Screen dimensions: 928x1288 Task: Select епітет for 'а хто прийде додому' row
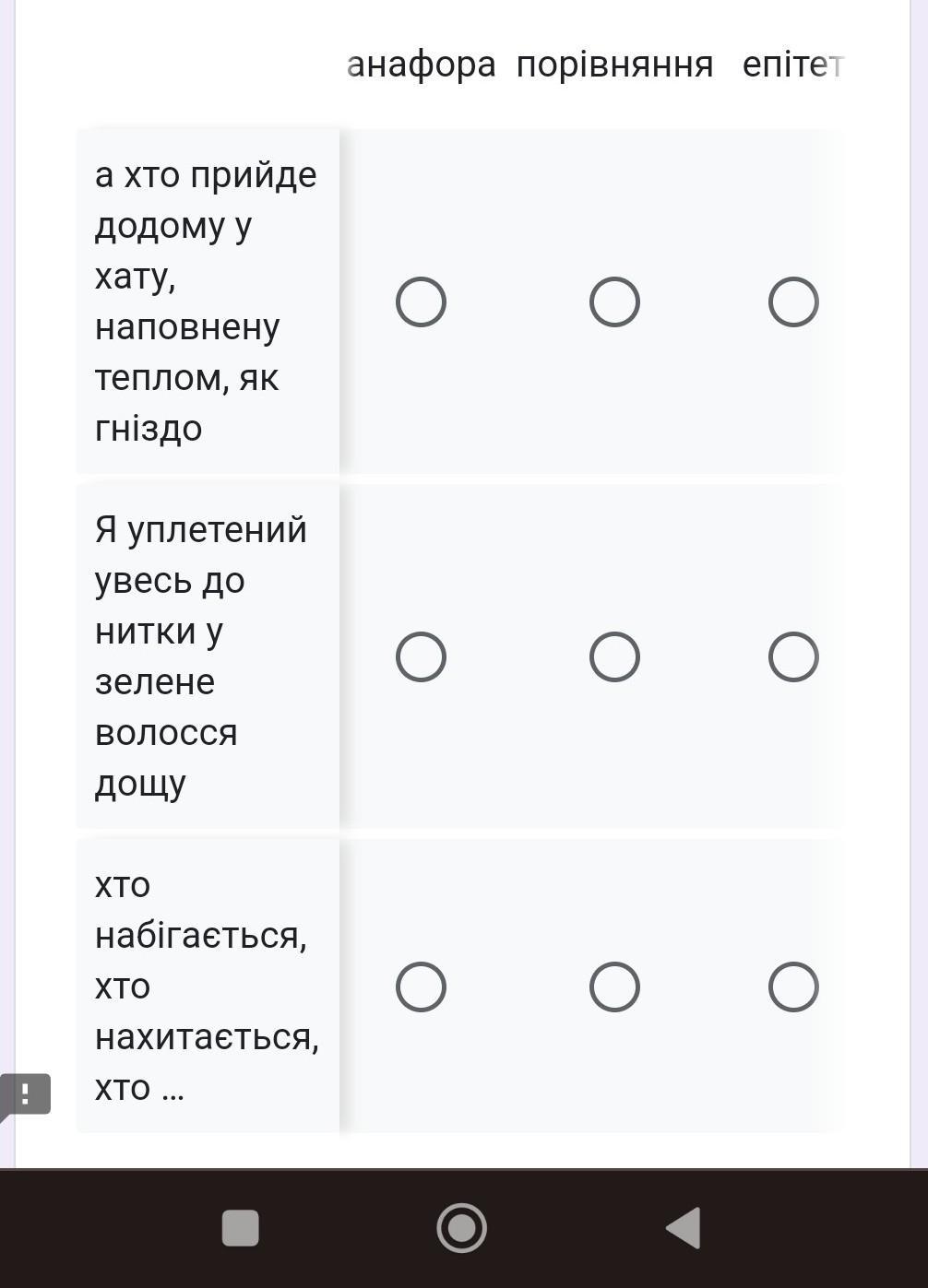point(793,301)
